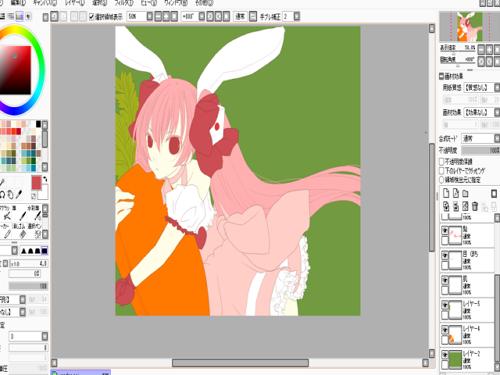Click the horizontal canvas scrollbar thumb
The image size is (500, 375).
pos(240,363)
